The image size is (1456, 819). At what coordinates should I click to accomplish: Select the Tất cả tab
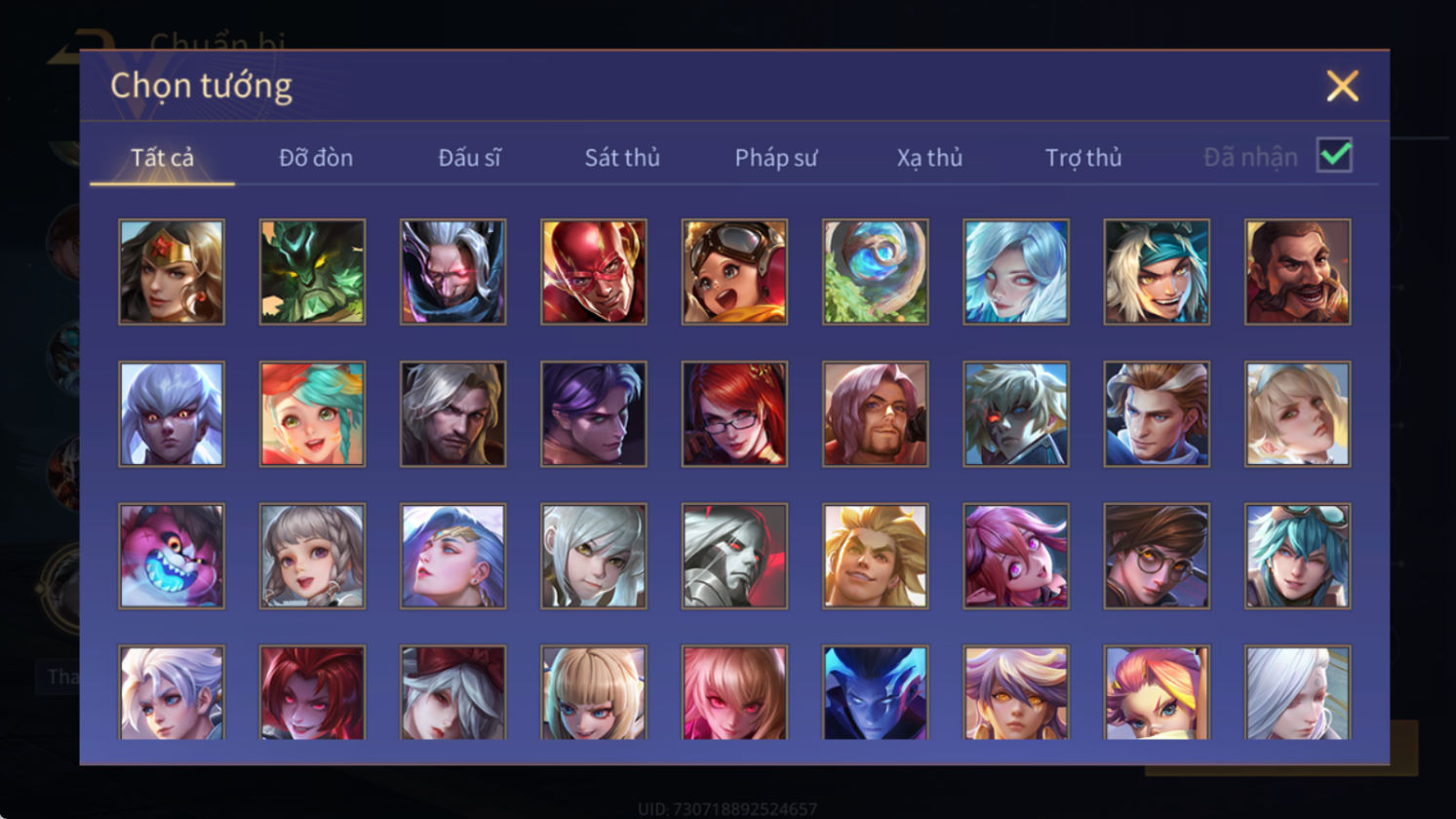(162, 158)
